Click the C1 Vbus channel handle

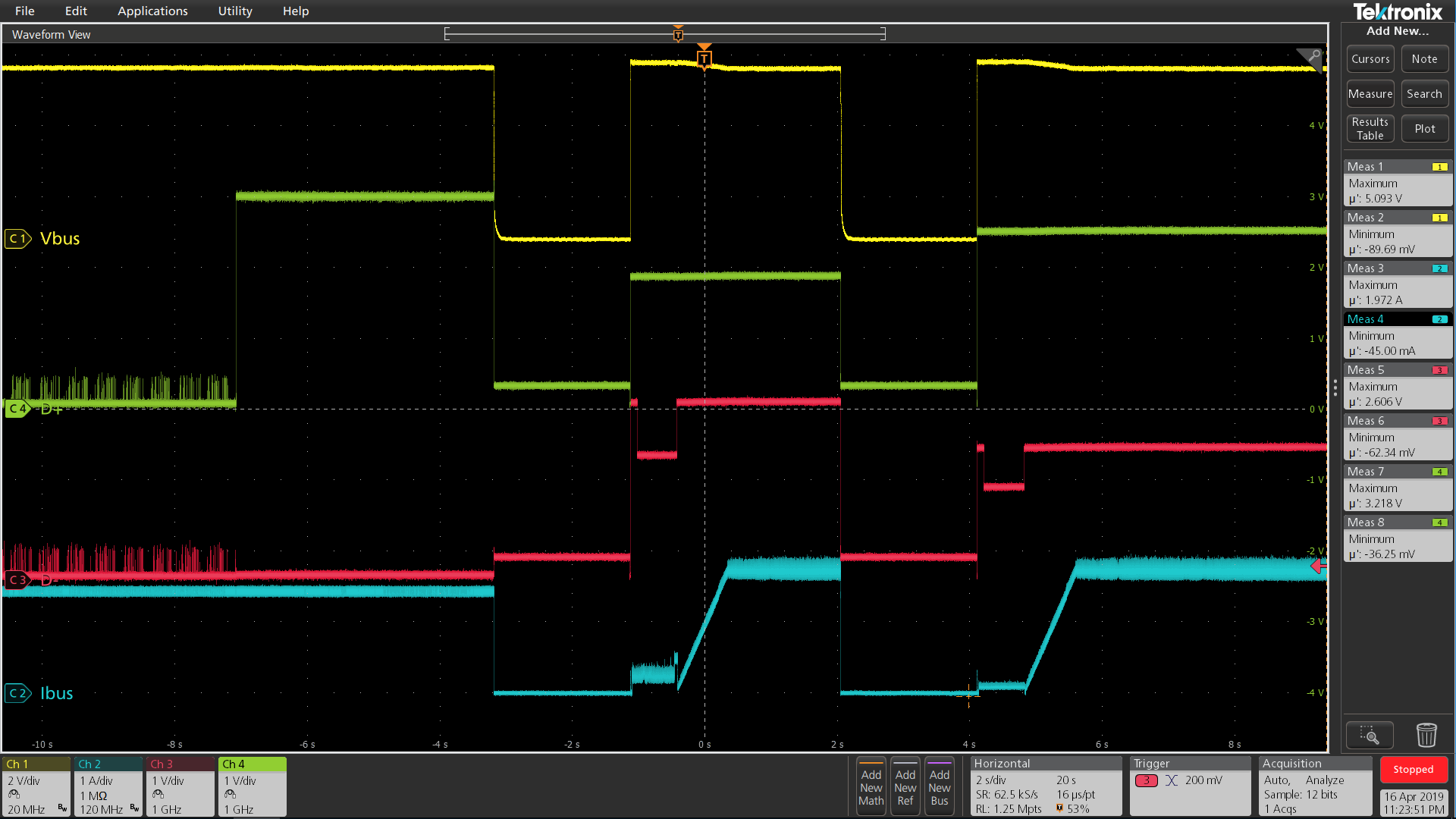point(17,239)
